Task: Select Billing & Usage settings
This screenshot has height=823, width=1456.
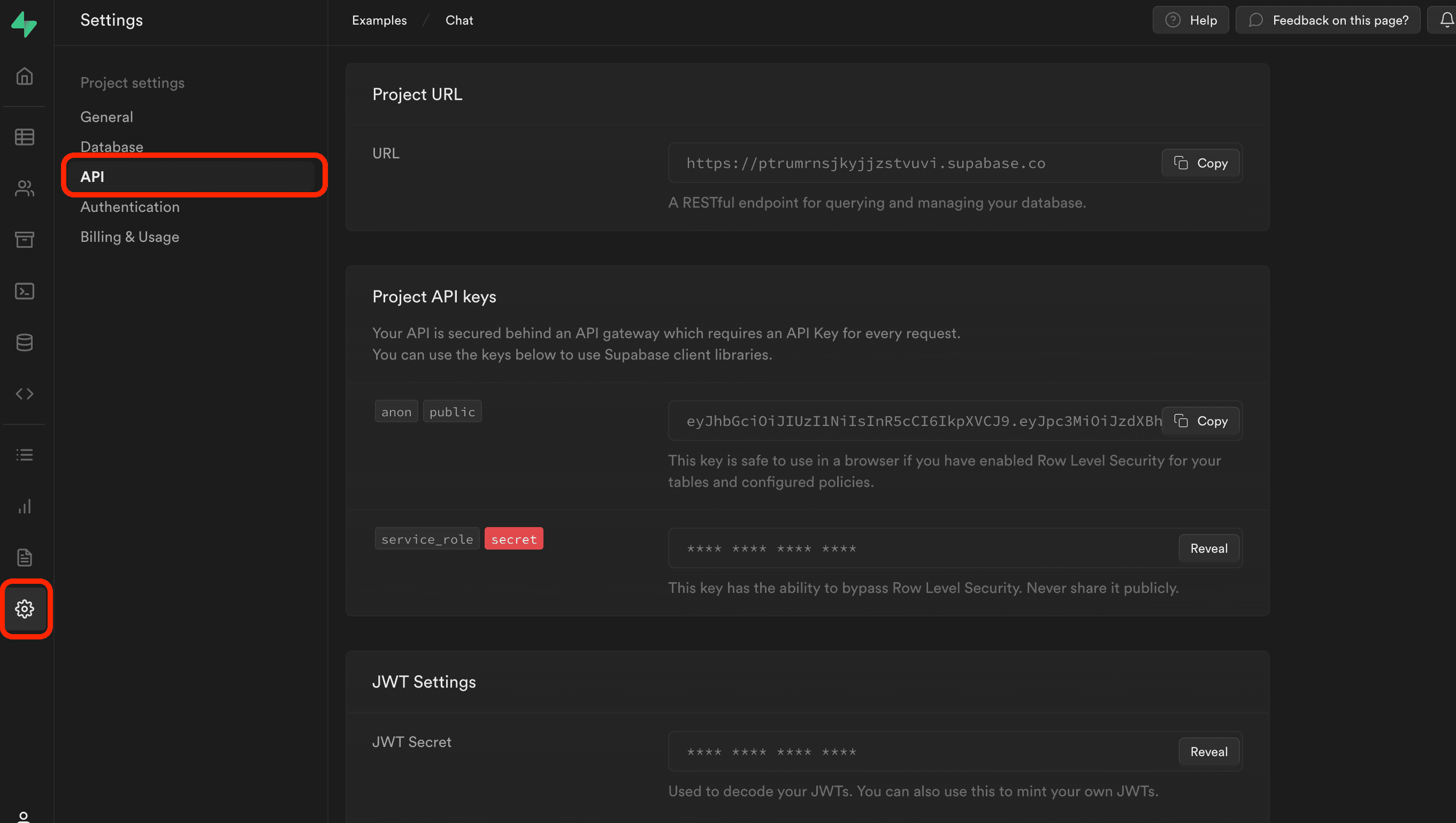Action: point(129,237)
